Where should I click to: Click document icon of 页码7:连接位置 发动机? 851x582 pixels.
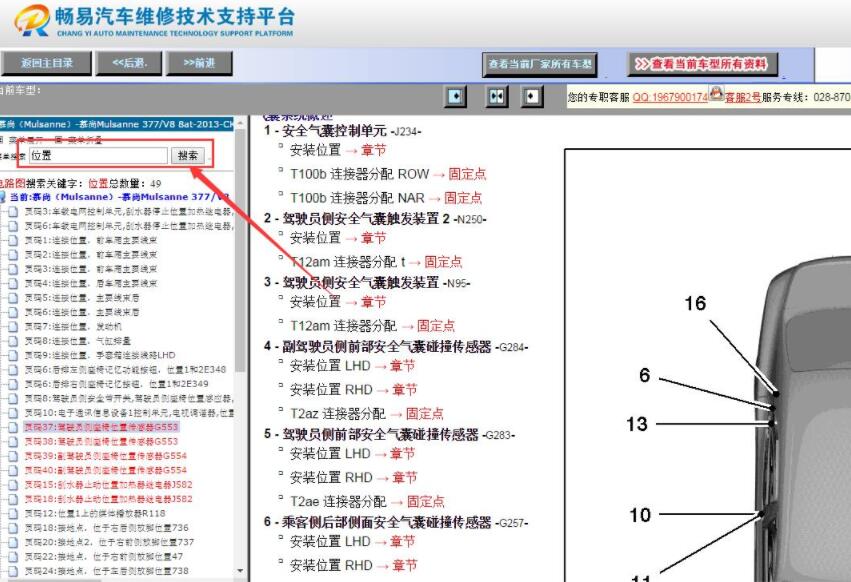(x=12, y=326)
